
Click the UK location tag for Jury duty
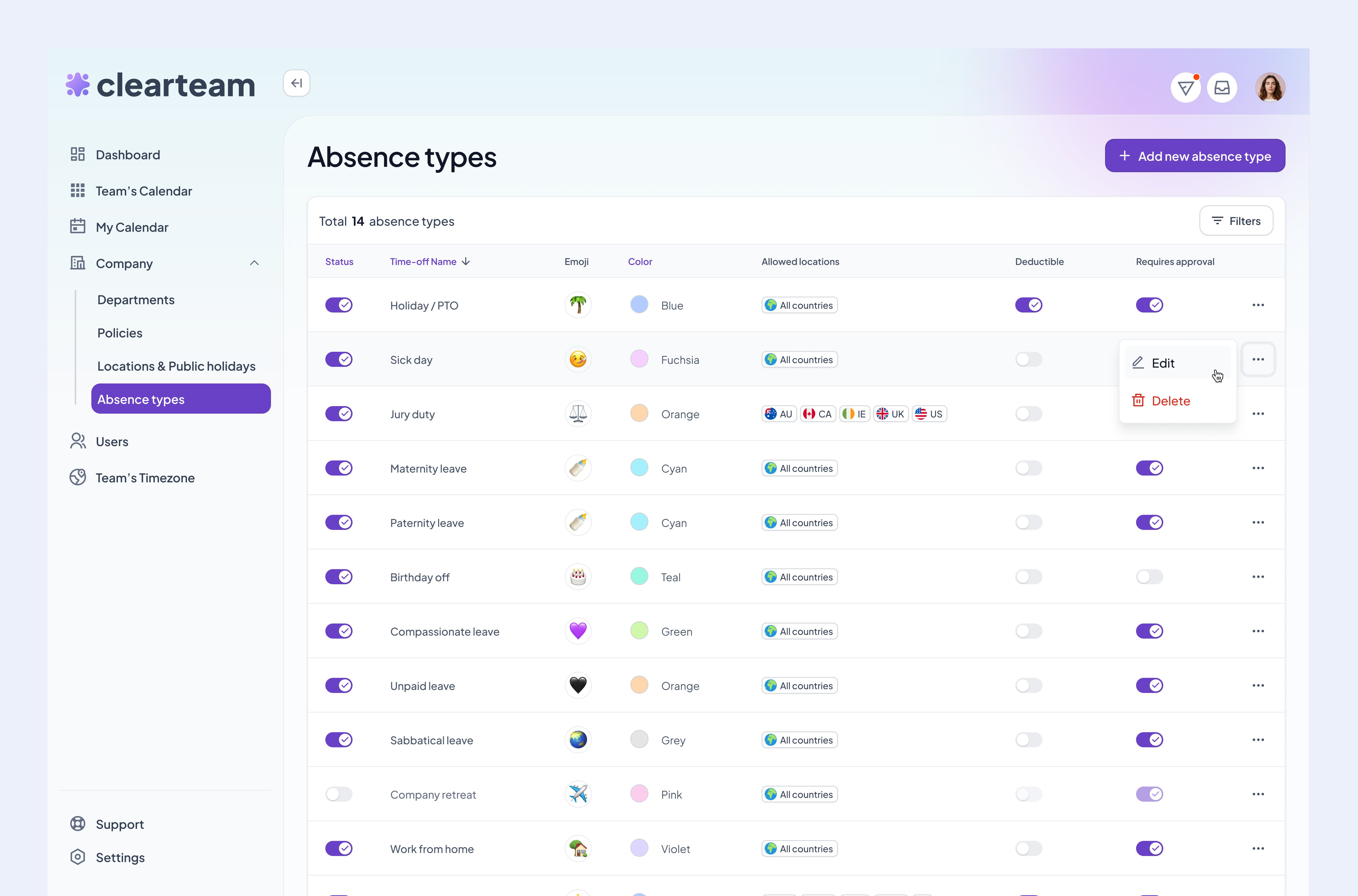(x=891, y=414)
